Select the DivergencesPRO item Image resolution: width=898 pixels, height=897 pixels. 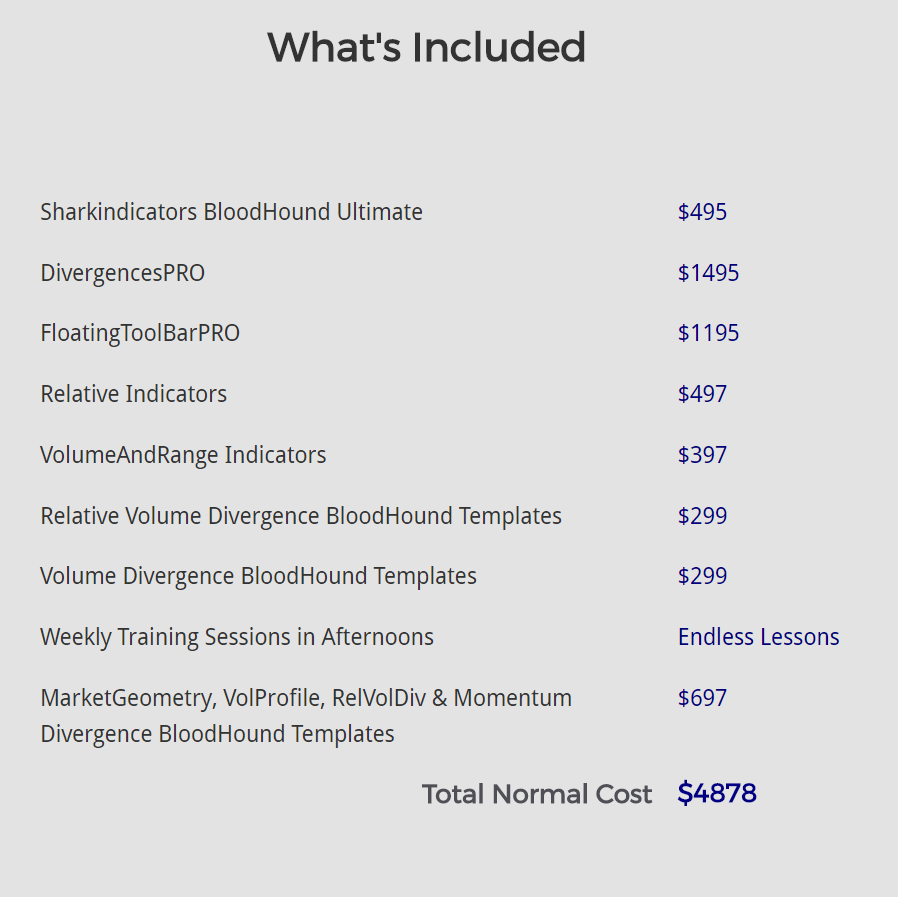click(122, 273)
